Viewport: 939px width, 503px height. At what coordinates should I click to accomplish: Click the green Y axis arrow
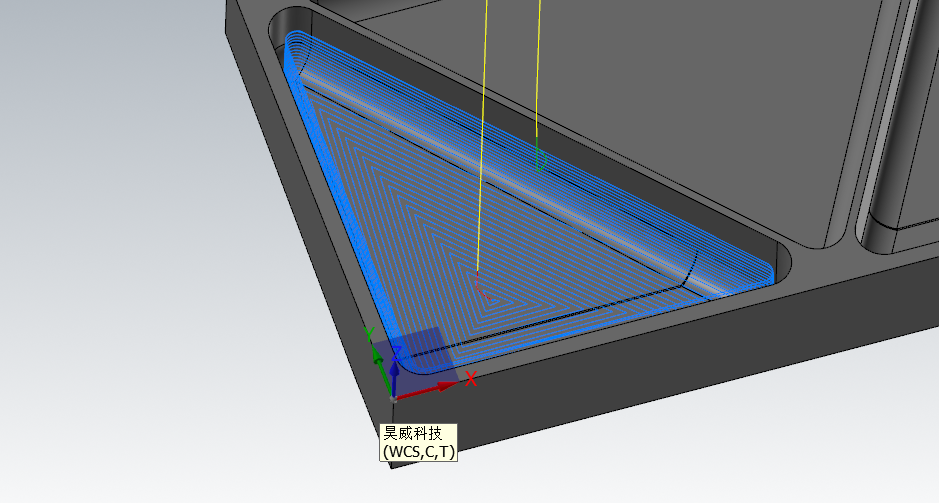[x=380, y=370]
